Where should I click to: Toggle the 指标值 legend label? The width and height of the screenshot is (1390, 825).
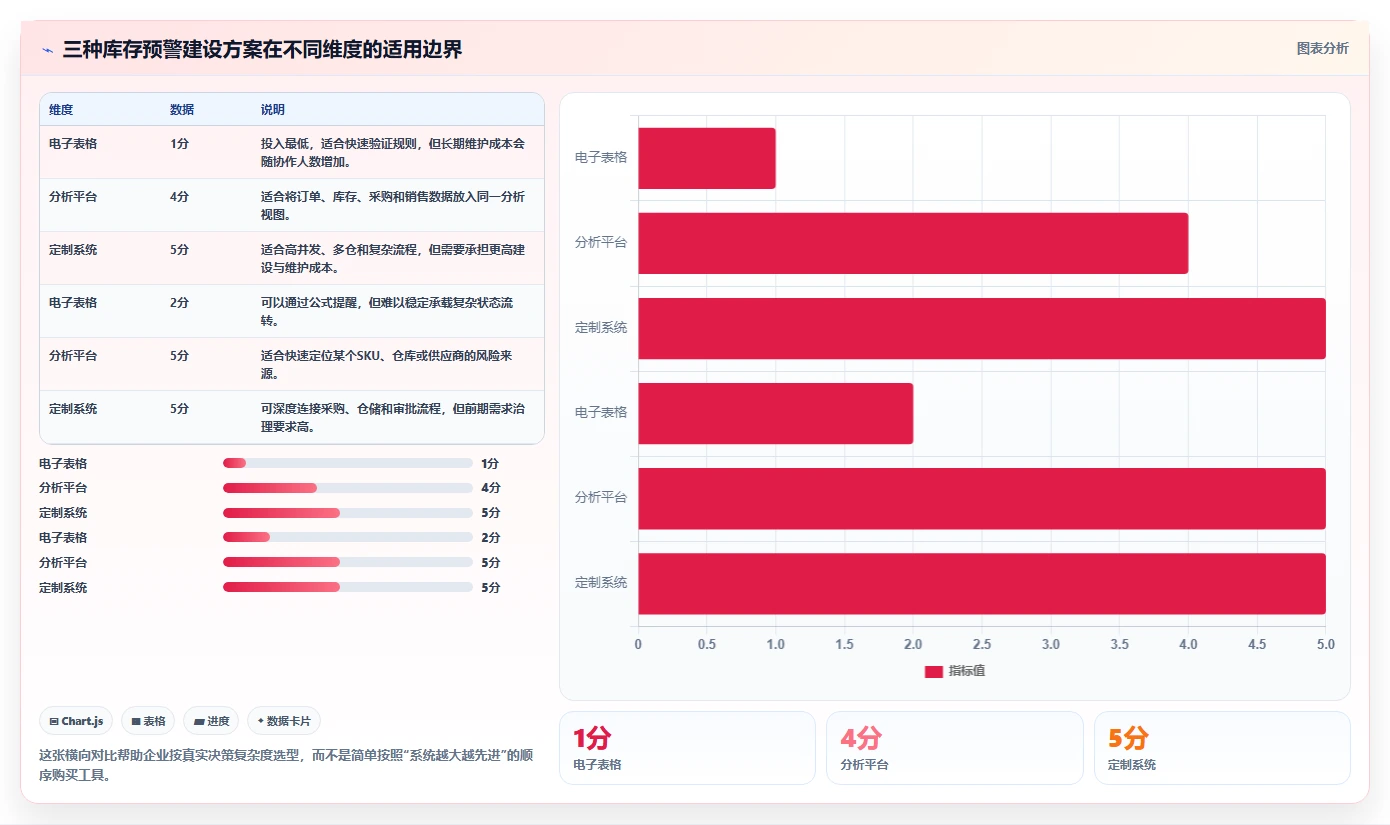point(967,671)
